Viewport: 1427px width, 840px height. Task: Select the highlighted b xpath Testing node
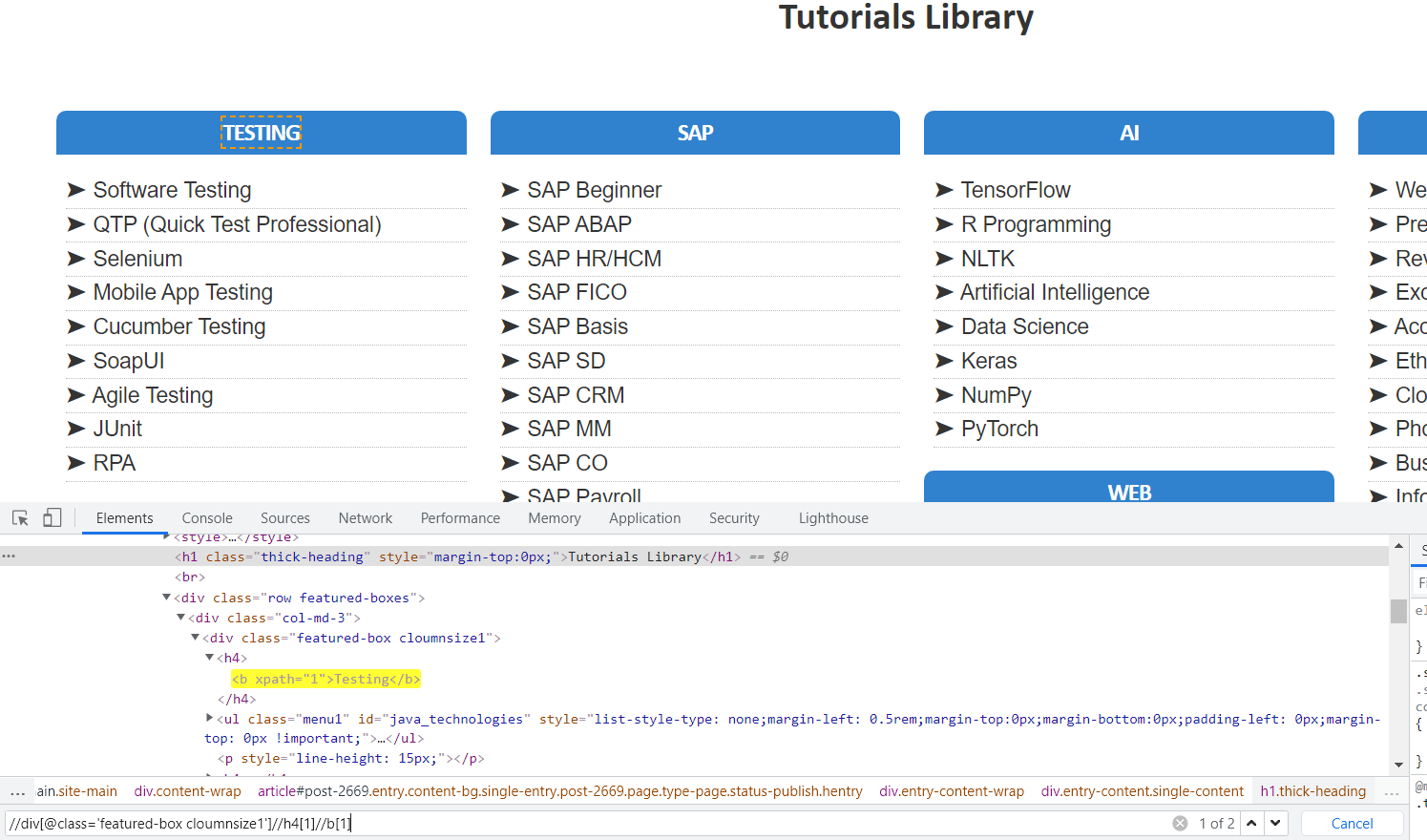coord(325,679)
